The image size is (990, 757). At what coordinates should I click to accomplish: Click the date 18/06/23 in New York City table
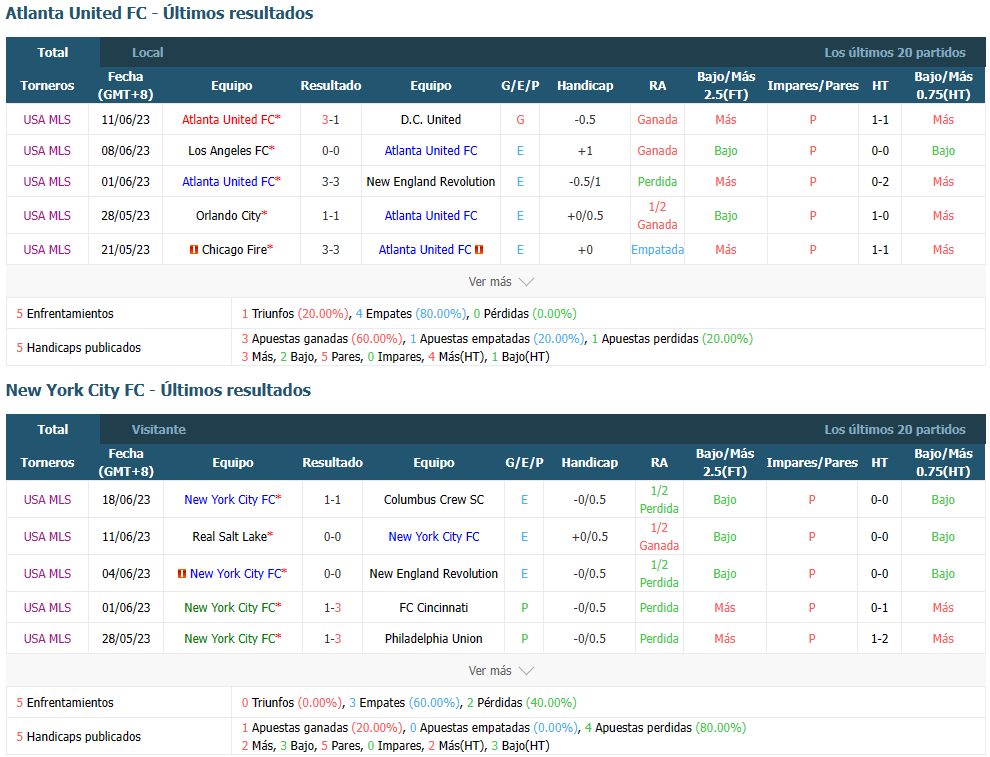(x=126, y=500)
